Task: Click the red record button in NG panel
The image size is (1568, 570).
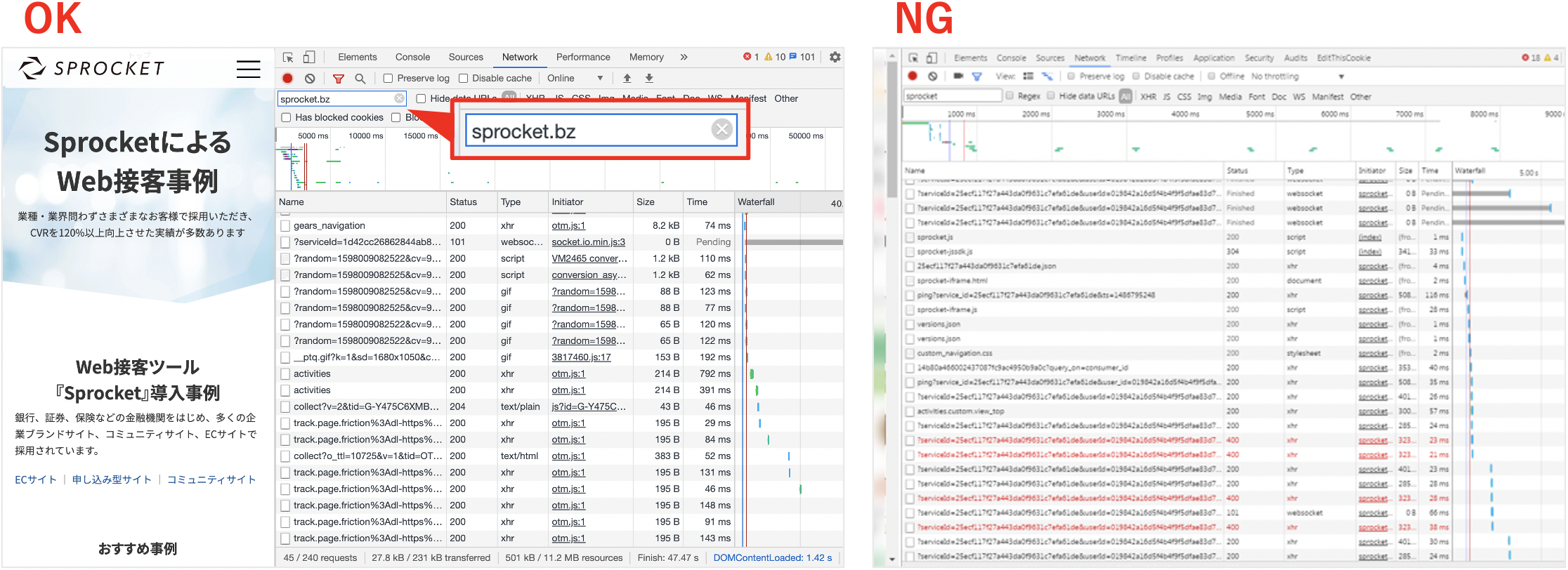Action: 913,76
